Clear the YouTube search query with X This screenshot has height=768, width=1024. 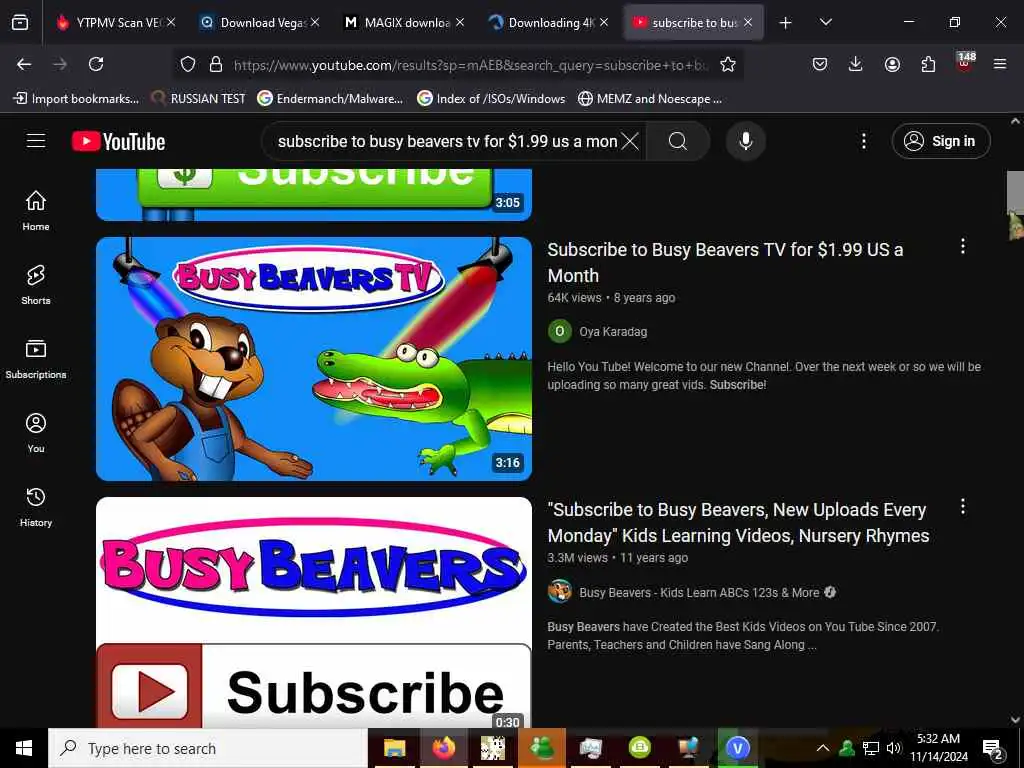[630, 141]
